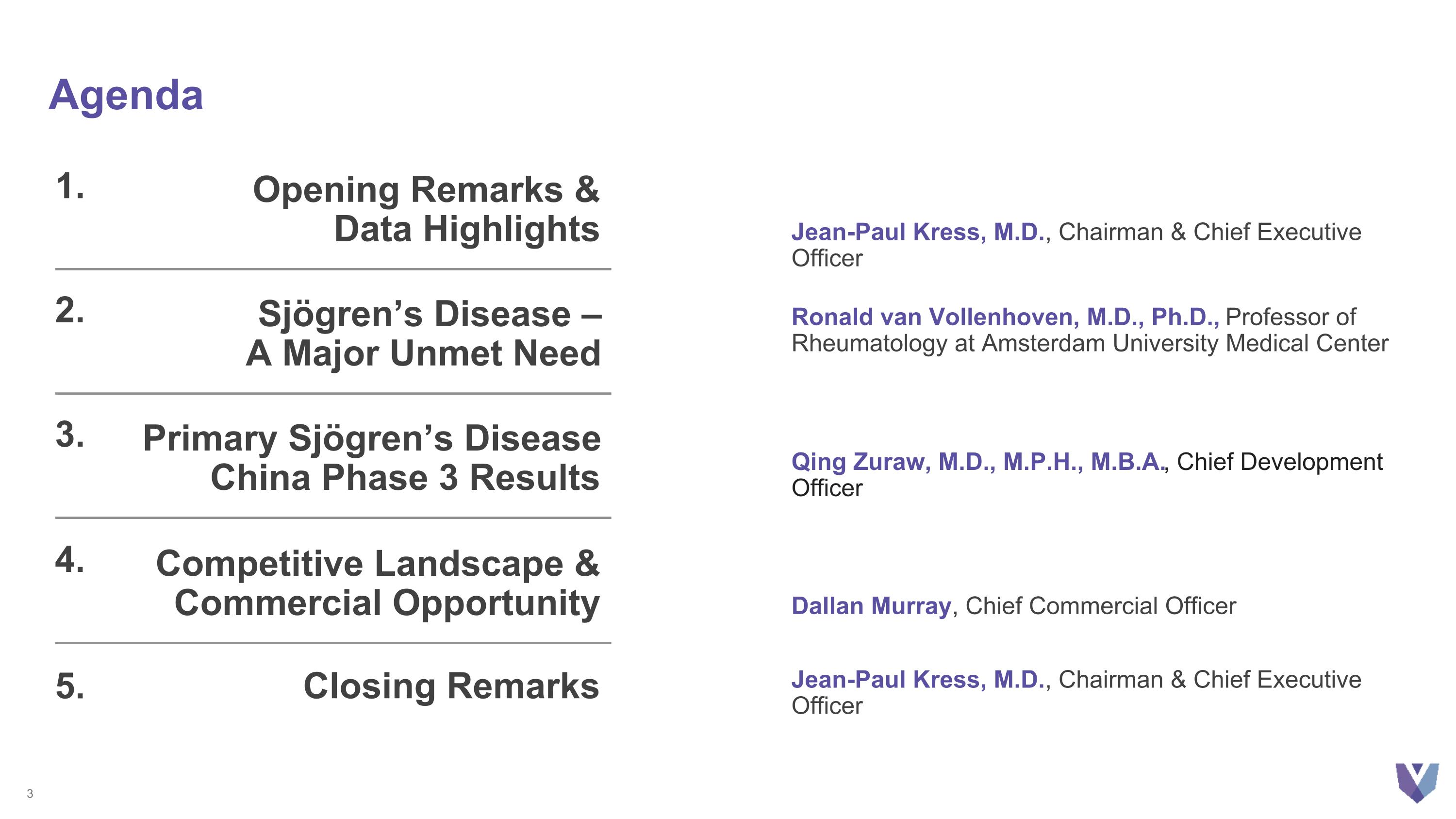Select agenda number 4 marker

[x=69, y=560]
